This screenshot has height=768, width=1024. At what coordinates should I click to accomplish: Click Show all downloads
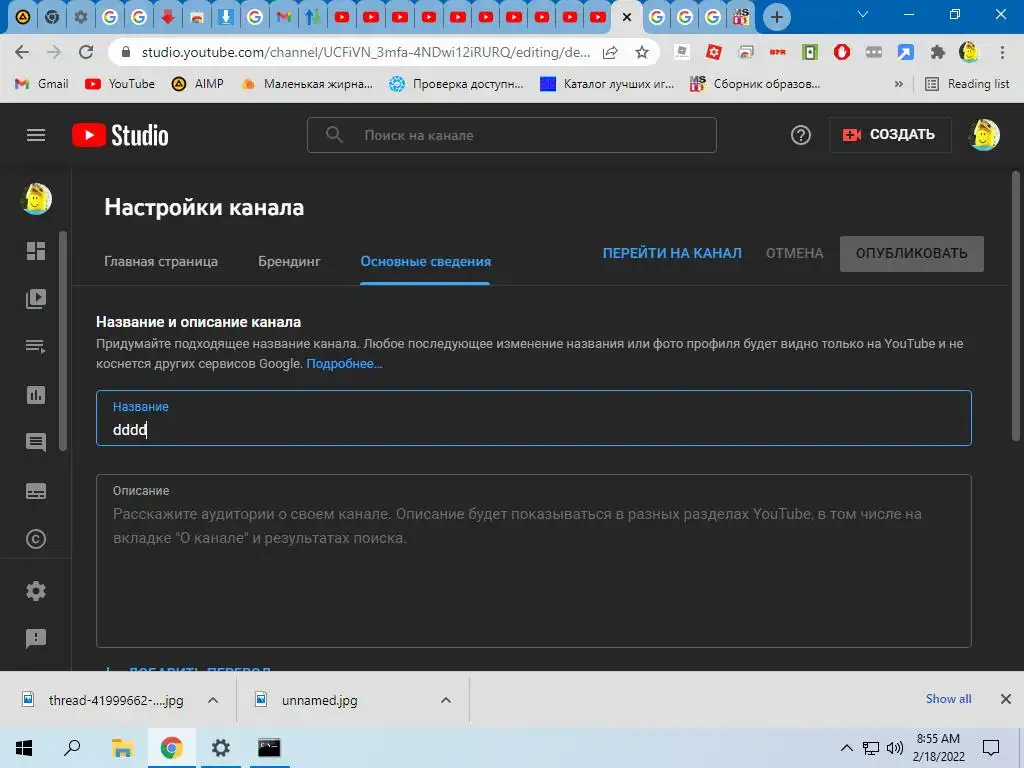pyautogui.click(x=948, y=699)
